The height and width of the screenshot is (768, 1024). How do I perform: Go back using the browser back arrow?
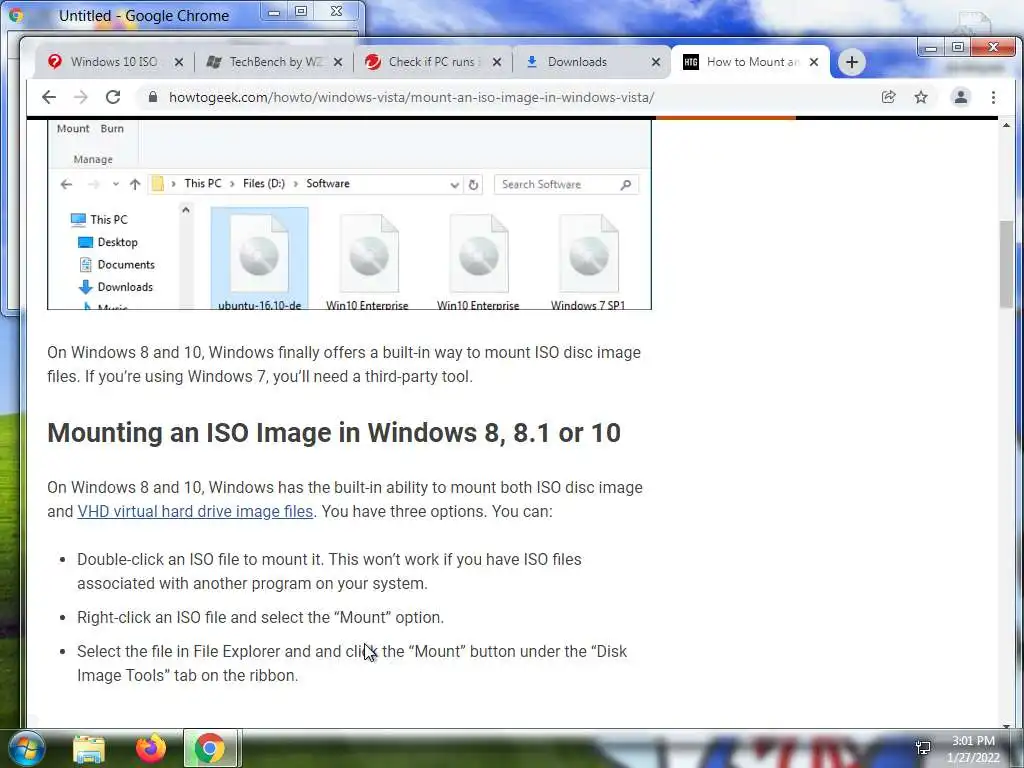[x=49, y=97]
